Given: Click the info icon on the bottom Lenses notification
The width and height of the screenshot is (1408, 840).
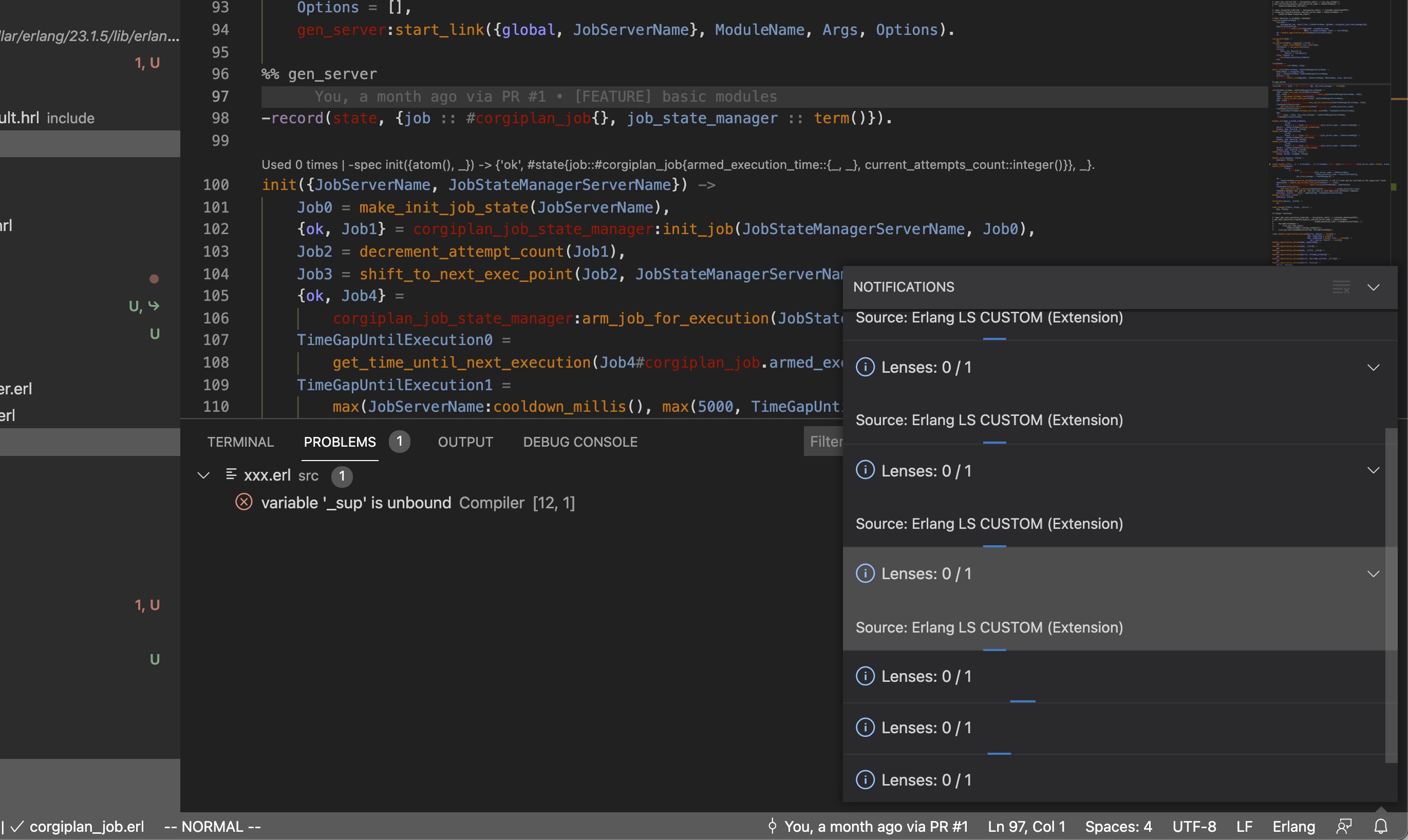Looking at the screenshot, I should [865, 779].
